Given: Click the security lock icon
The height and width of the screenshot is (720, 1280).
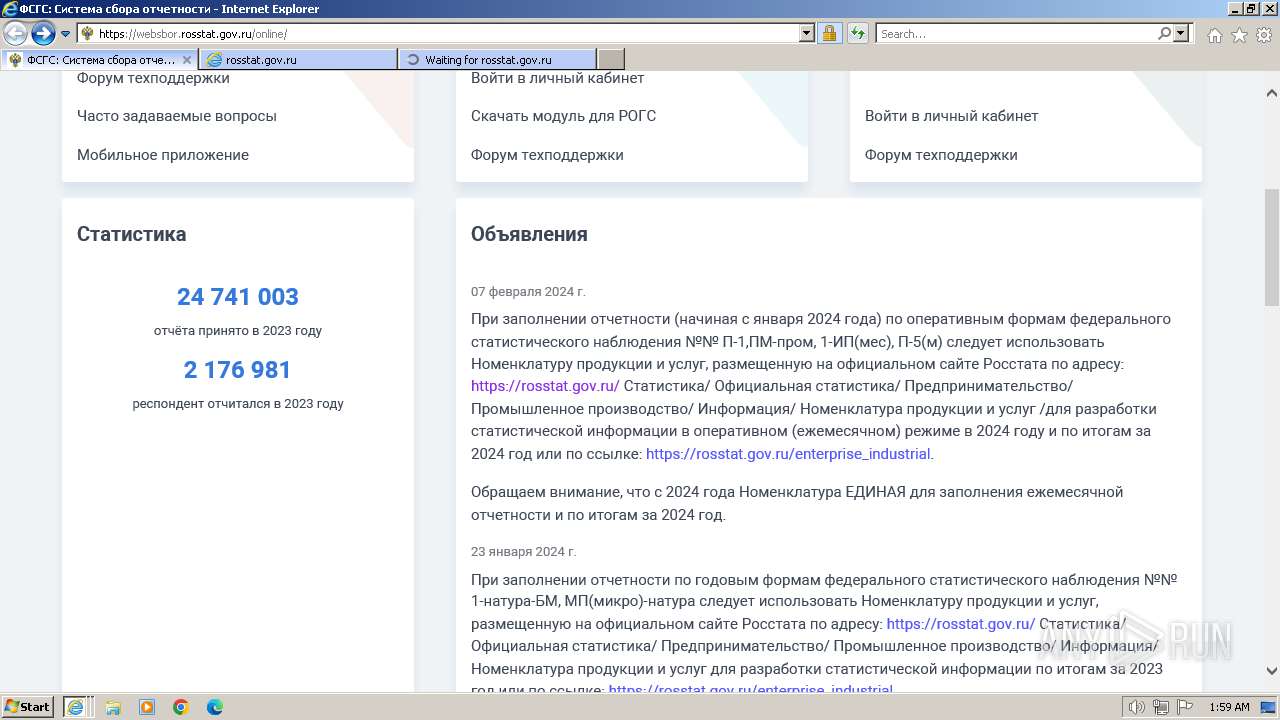Looking at the screenshot, I should (x=829, y=34).
